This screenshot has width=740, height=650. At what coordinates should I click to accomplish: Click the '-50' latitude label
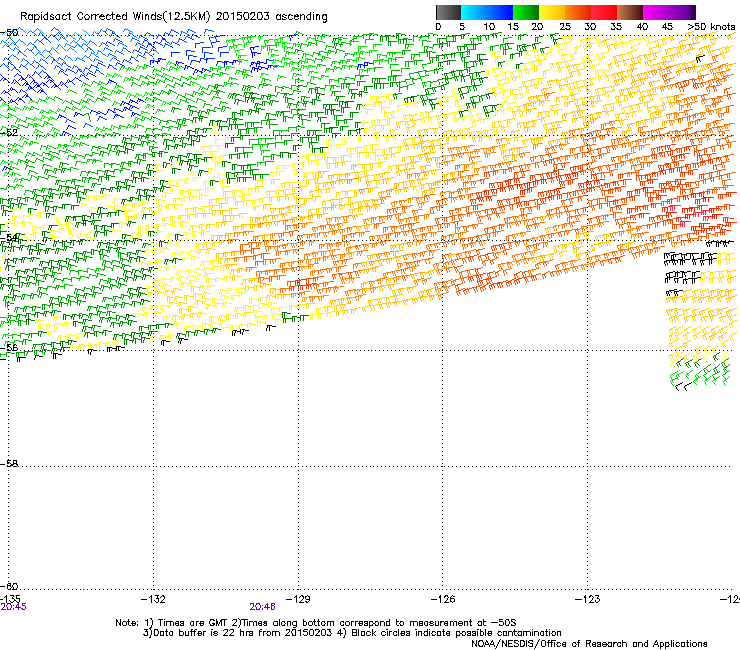9,33
